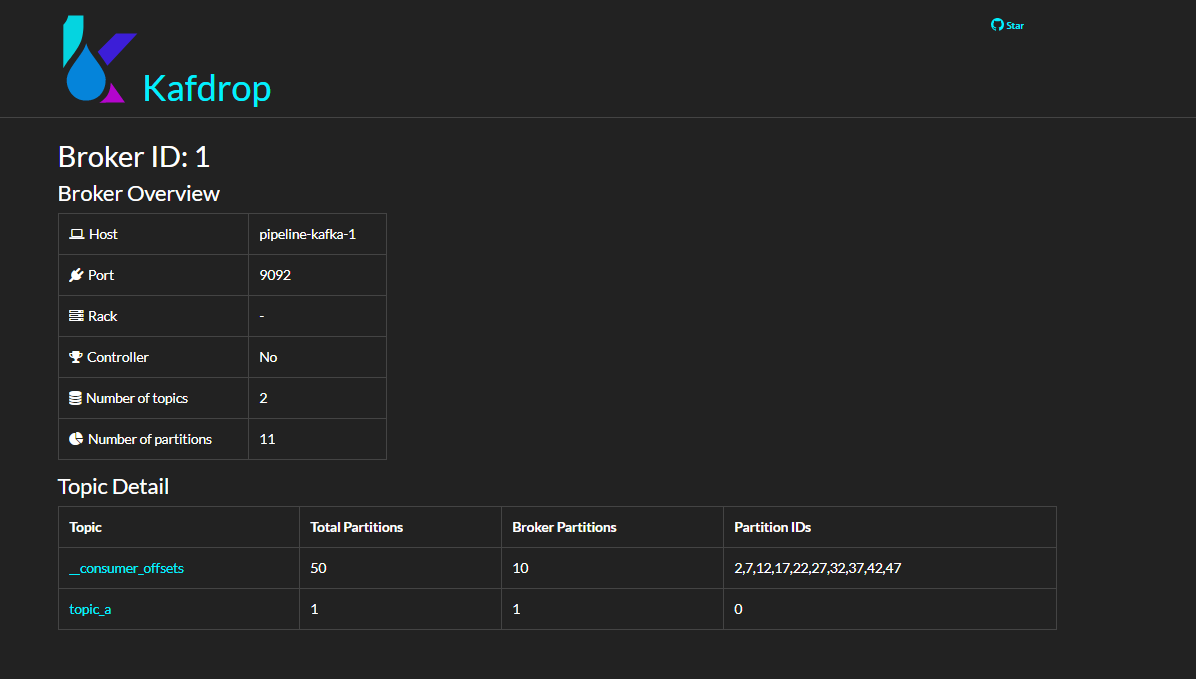Select the Controller value No
Viewport: 1196px width, 679px height.
click(x=268, y=357)
